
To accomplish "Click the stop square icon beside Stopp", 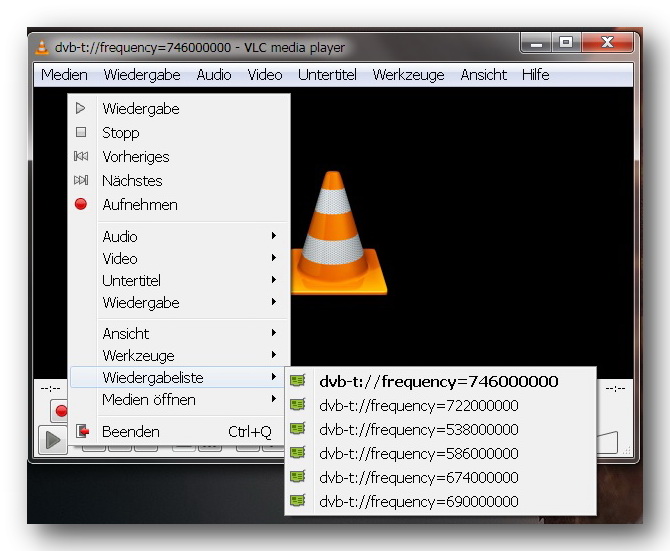I will 81,132.
